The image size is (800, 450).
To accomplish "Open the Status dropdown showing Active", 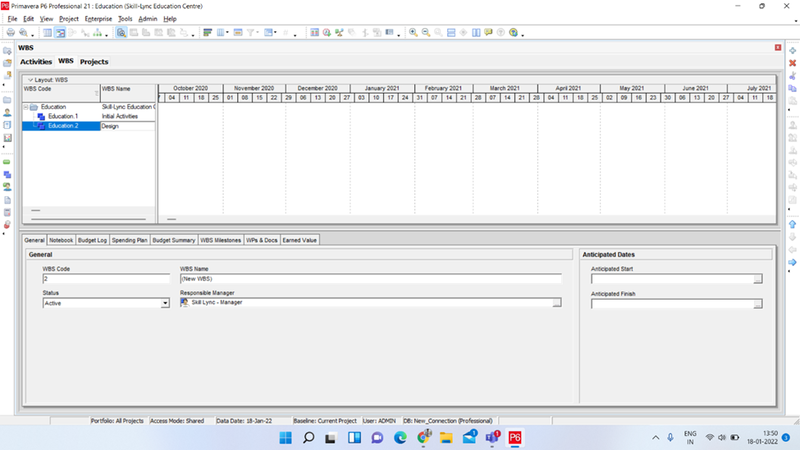I will (165, 303).
